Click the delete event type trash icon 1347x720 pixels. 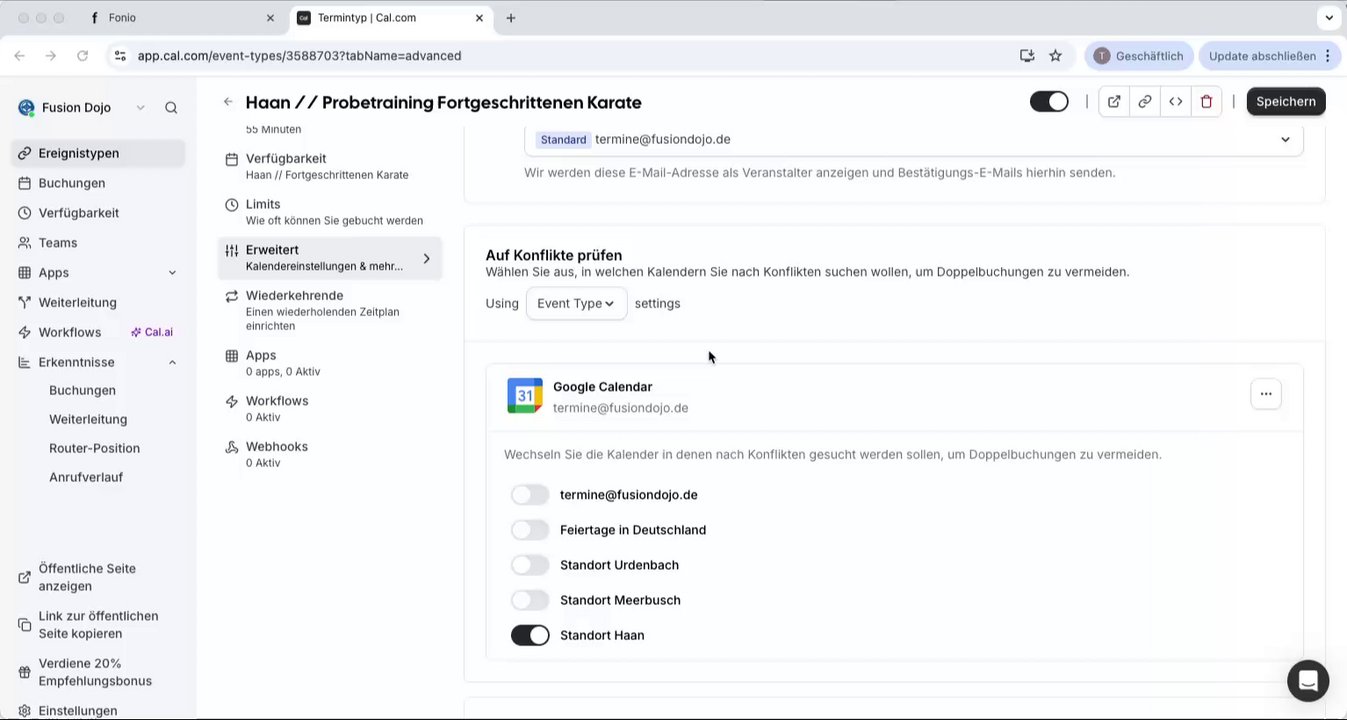tap(1206, 101)
